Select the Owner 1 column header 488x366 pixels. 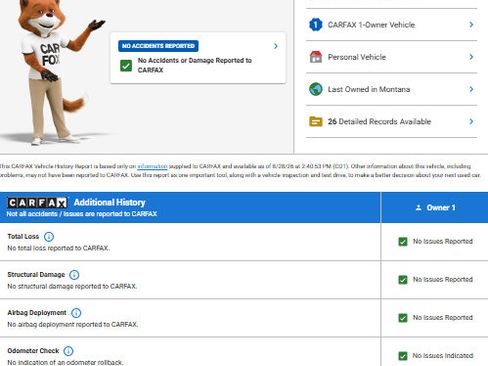pos(435,207)
